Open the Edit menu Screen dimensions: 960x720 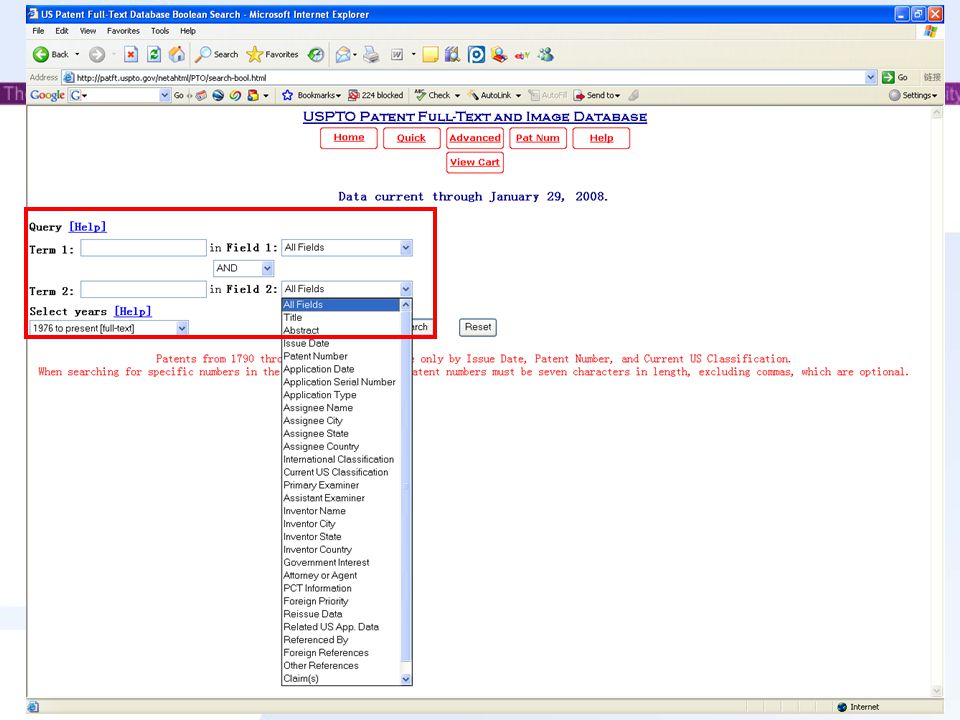click(x=62, y=31)
